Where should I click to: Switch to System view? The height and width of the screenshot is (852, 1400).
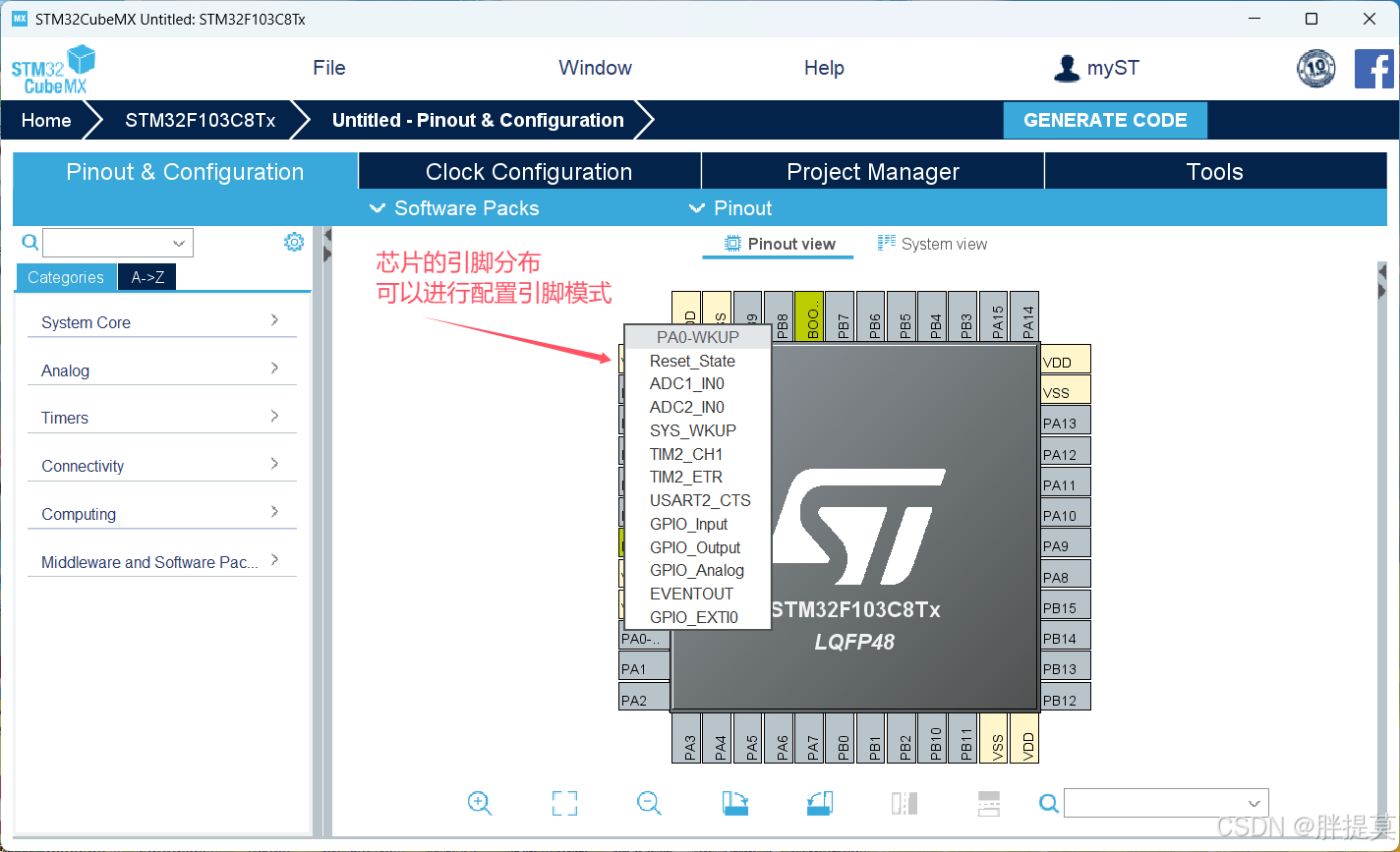[x=933, y=244]
